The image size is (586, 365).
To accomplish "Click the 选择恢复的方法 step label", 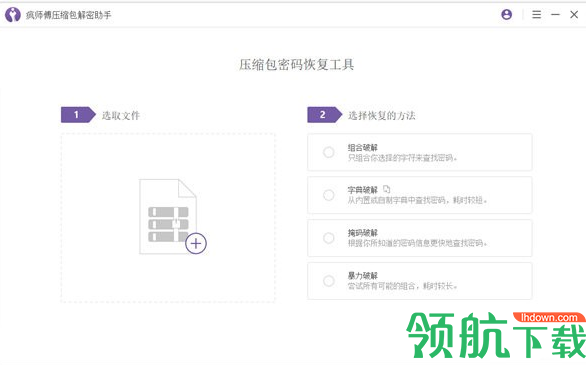I will [x=382, y=115].
